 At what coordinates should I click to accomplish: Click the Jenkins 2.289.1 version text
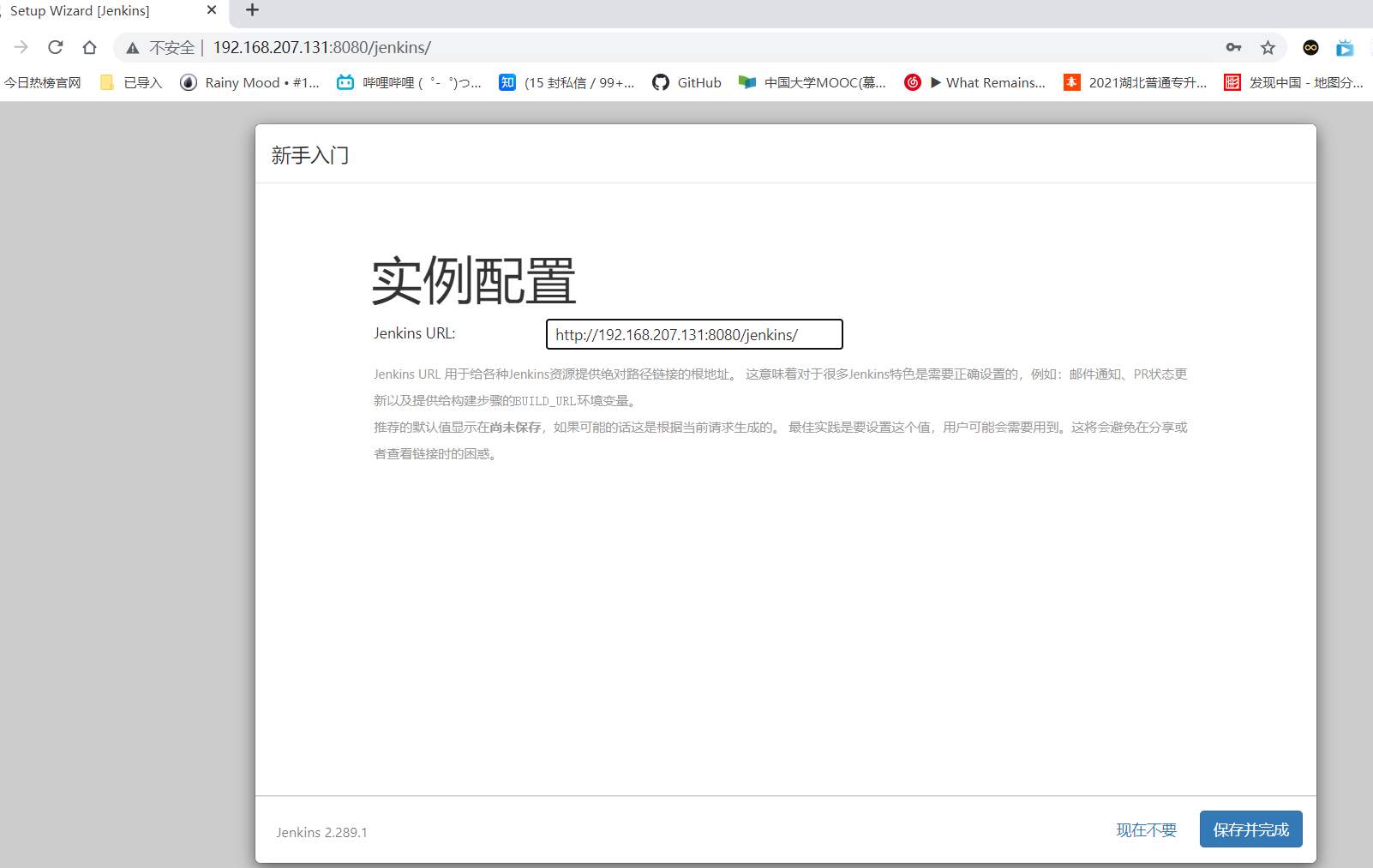click(321, 832)
